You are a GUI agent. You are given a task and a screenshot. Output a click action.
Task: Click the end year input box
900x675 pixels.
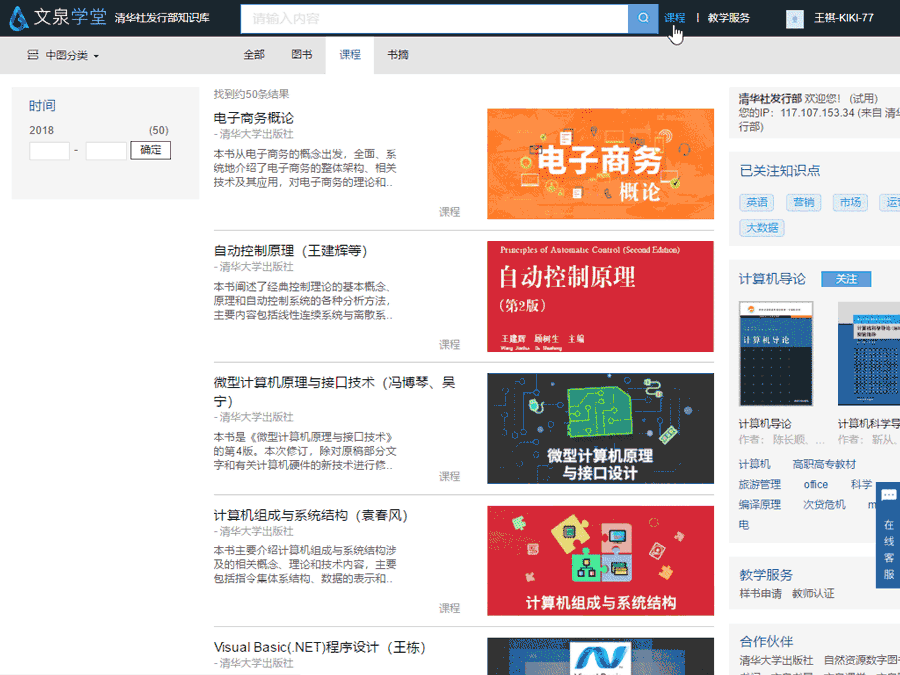click(x=106, y=151)
